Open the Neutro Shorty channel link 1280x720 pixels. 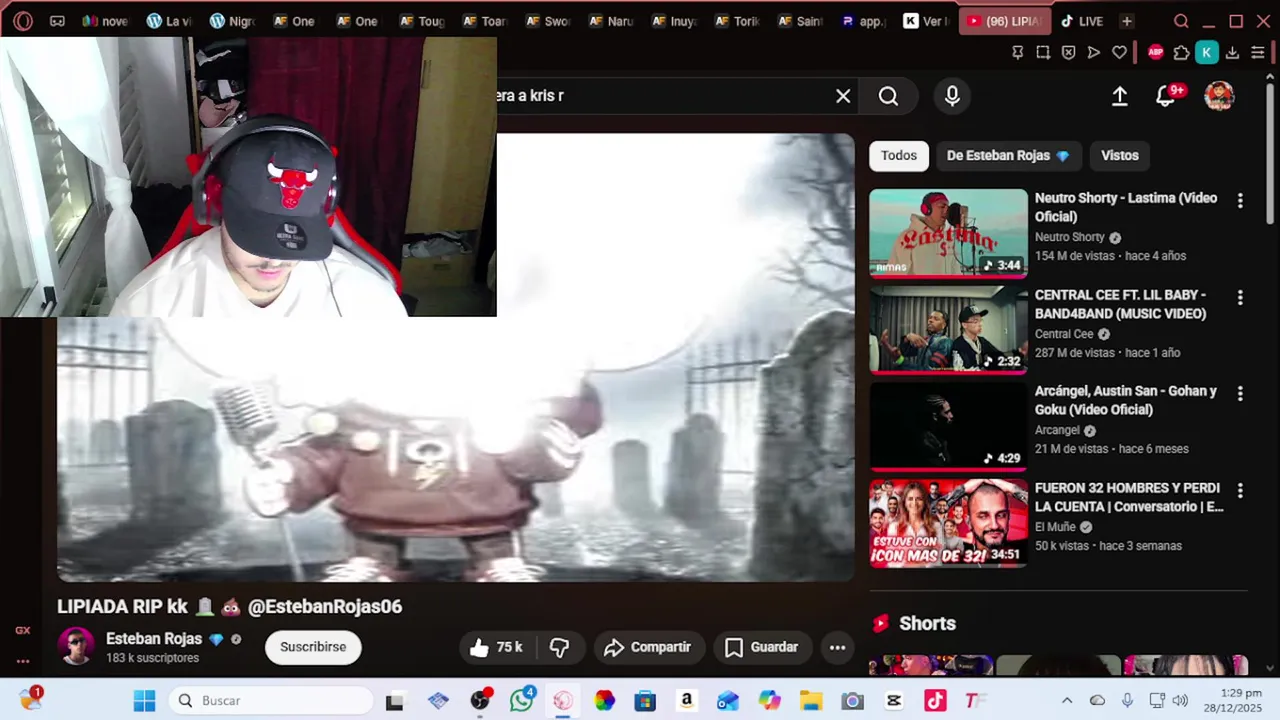tap(1069, 237)
